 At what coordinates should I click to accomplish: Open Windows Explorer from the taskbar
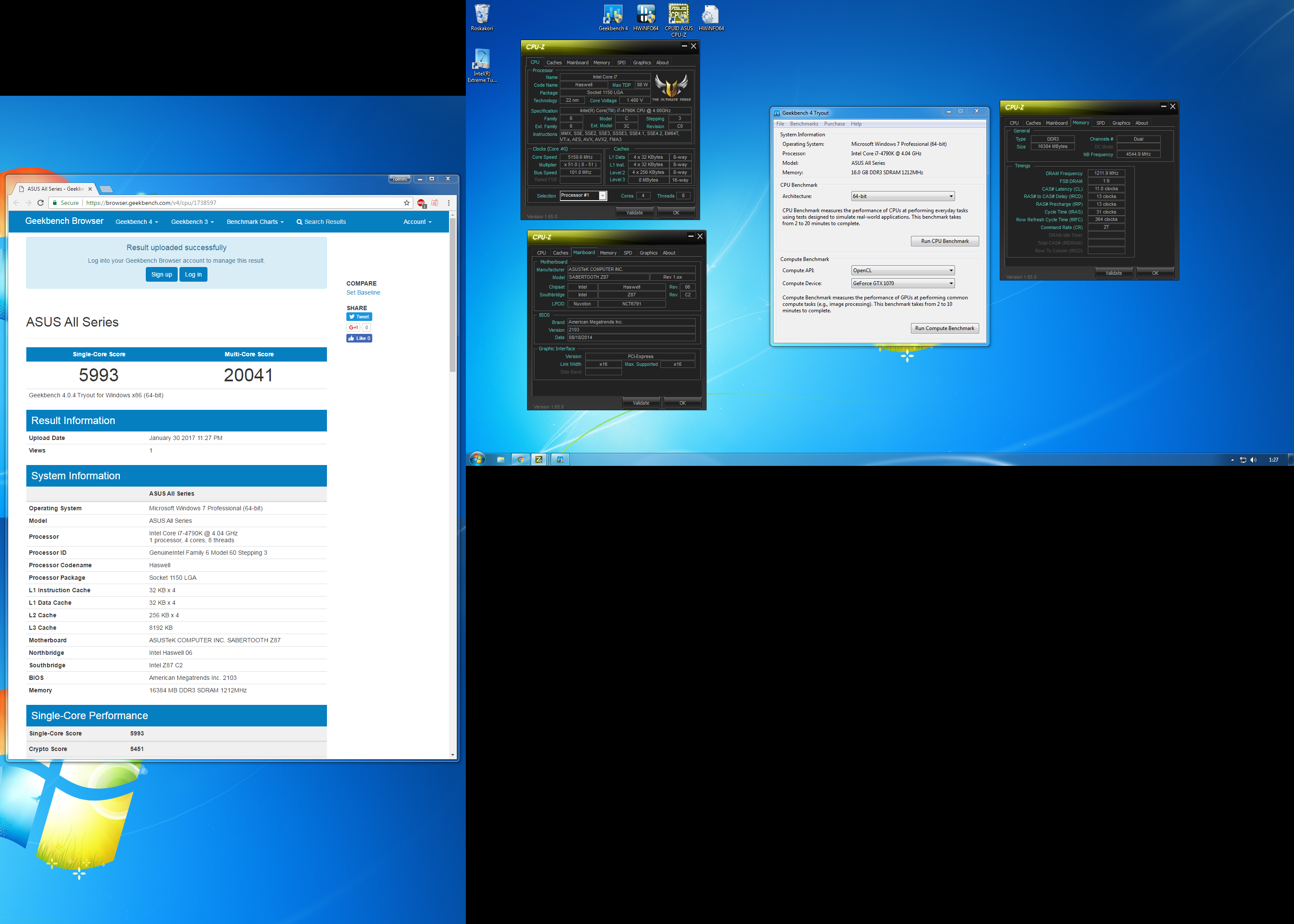pyautogui.click(x=500, y=459)
